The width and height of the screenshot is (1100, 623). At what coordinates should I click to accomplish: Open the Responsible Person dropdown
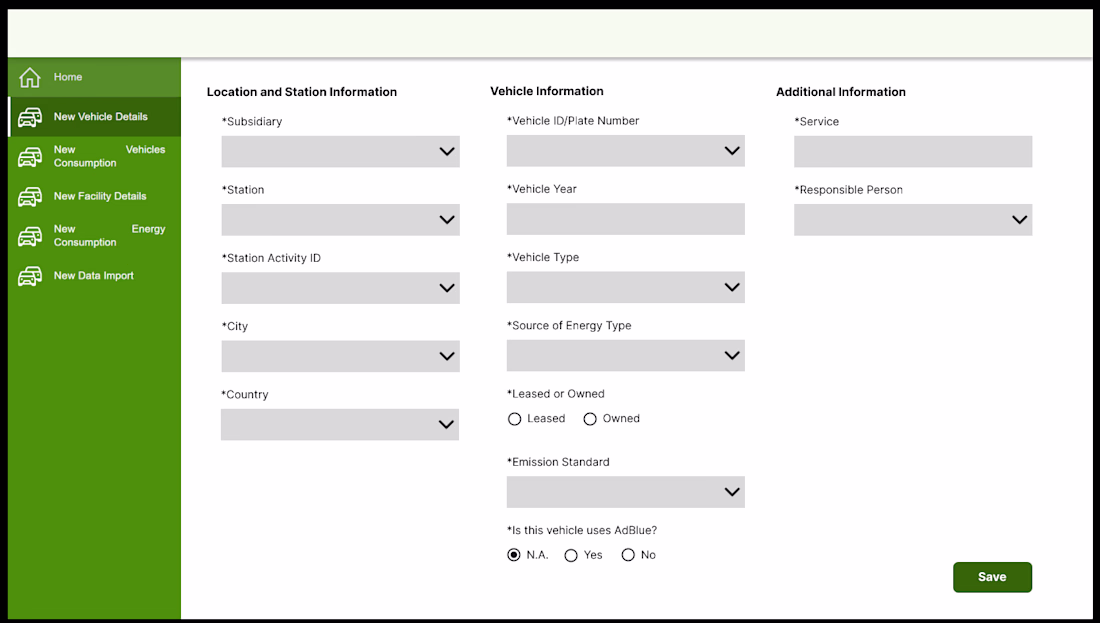coord(912,220)
